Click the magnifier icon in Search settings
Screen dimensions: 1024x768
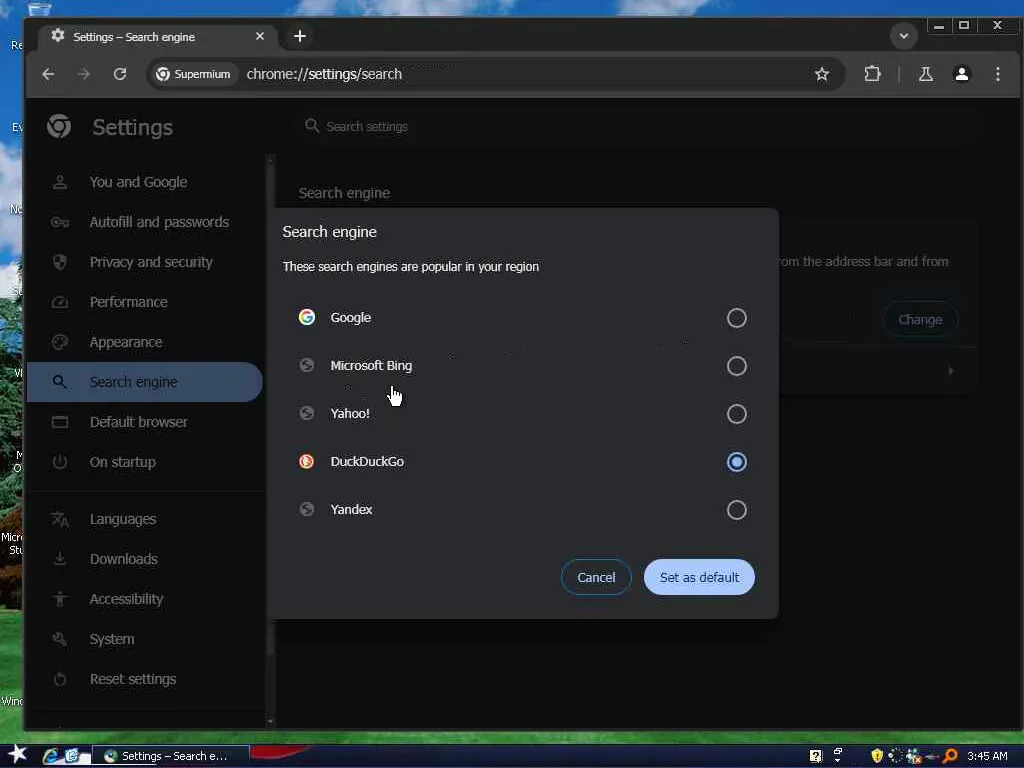312,125
